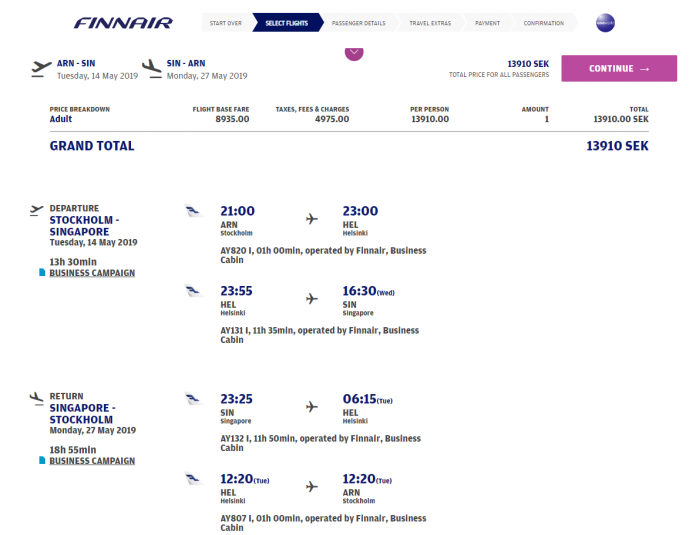Click the Stockholm - Singapore route heading
This screenshot has height=535, width=696.
point(84,226)
